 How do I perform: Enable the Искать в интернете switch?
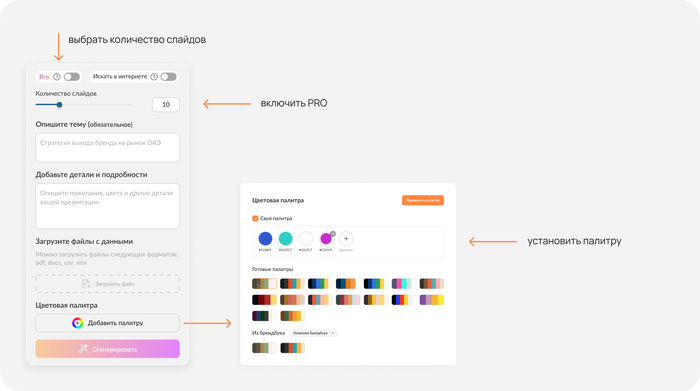pyautogui.click(x=168, y=77)
